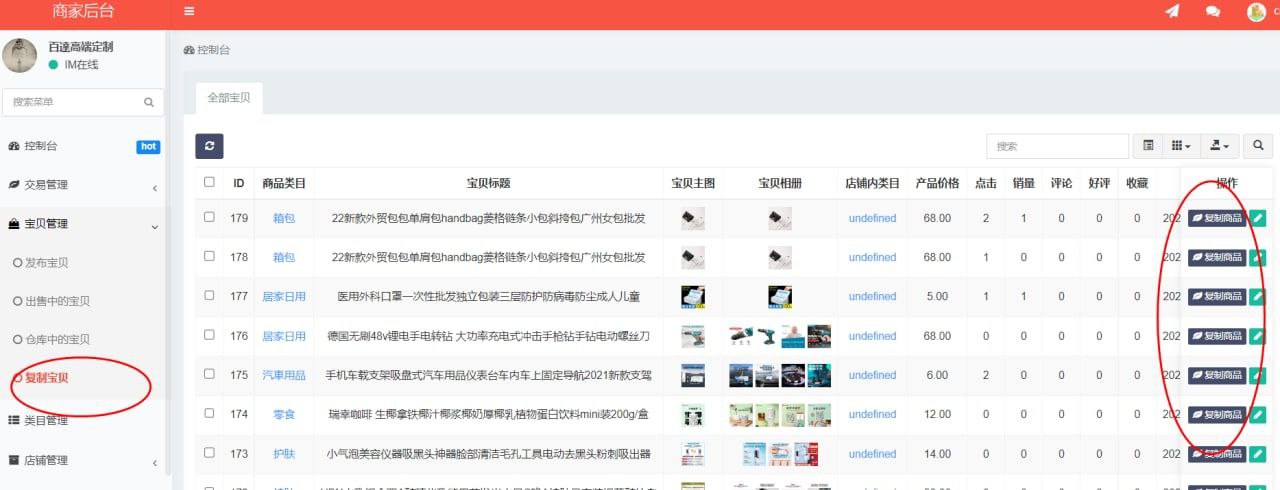Click the hamburger menu icon in header
1280x490 pixels.
tap(189, 12)
